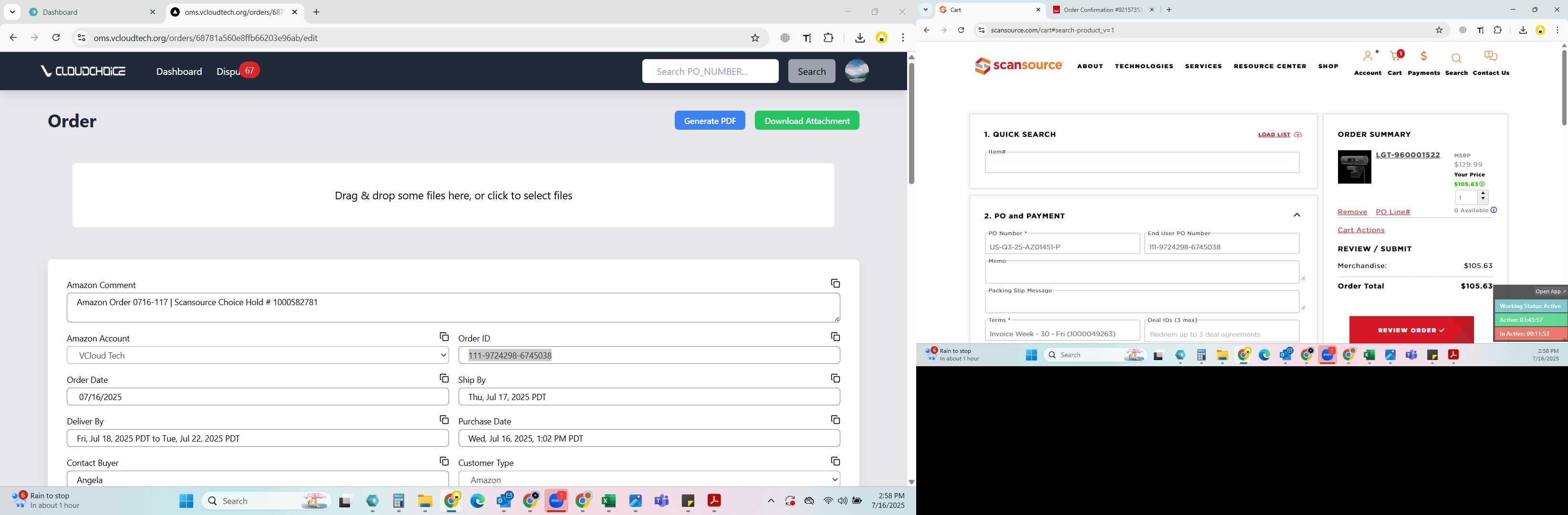
Task: Copy the Deliver By value
Action: tap(444, 420)
